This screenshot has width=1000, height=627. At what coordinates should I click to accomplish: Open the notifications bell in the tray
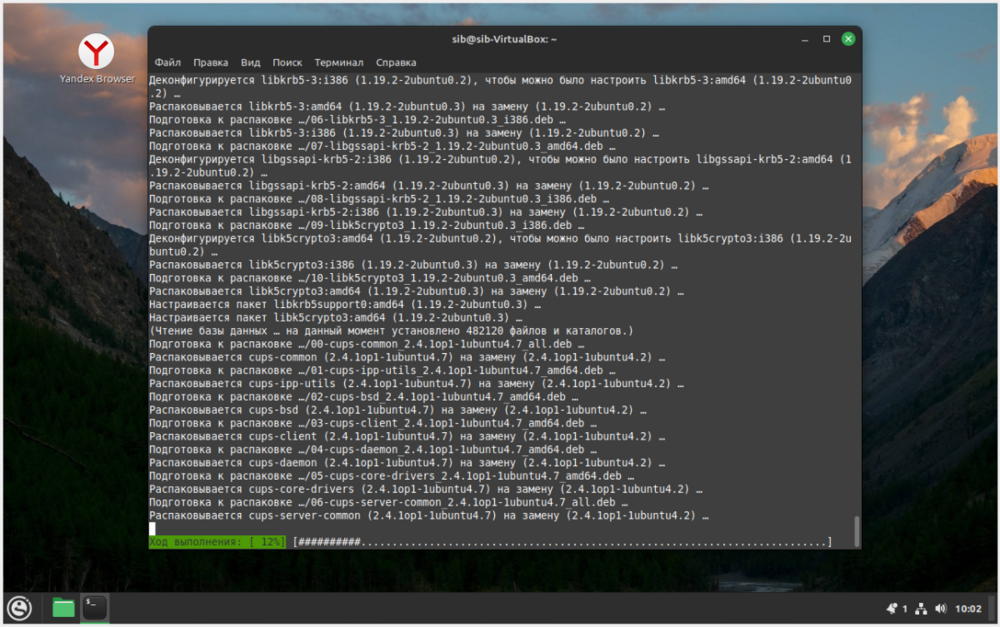coord(892,609)
